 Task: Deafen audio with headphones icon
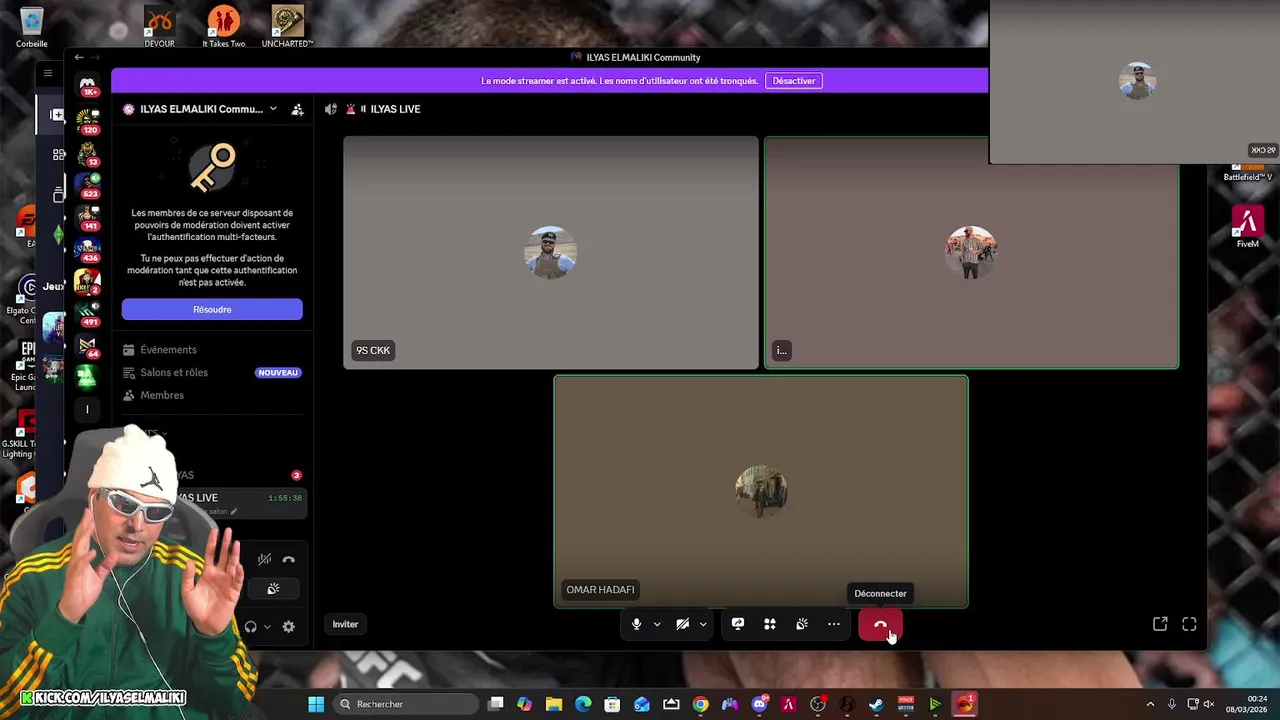click(x=250, y=627)
